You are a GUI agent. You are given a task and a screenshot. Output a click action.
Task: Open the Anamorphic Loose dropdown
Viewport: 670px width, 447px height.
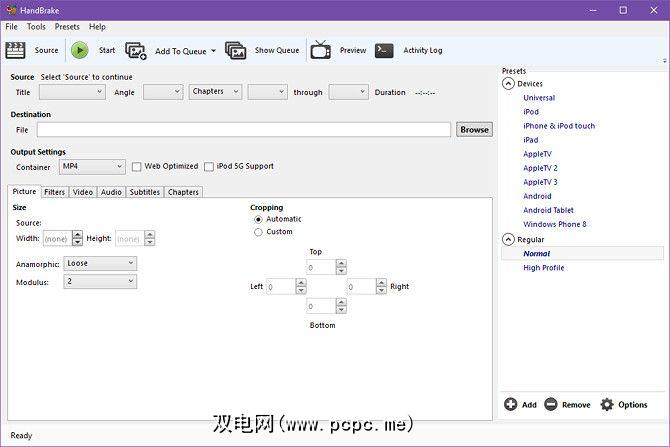[x=100, y=263]
